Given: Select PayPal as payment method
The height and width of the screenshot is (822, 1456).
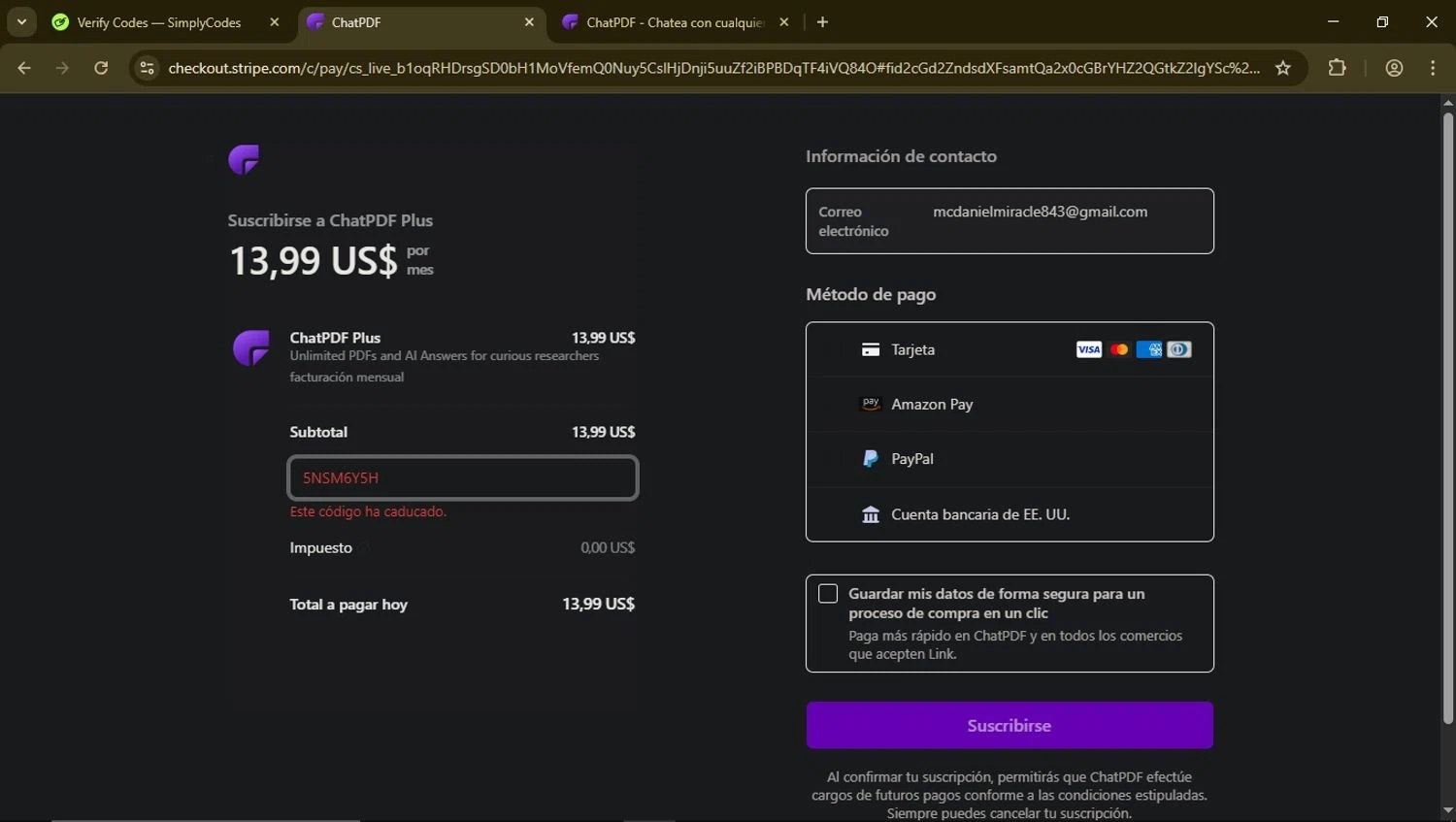Looking at the screenshot, I should coord(912,459).
